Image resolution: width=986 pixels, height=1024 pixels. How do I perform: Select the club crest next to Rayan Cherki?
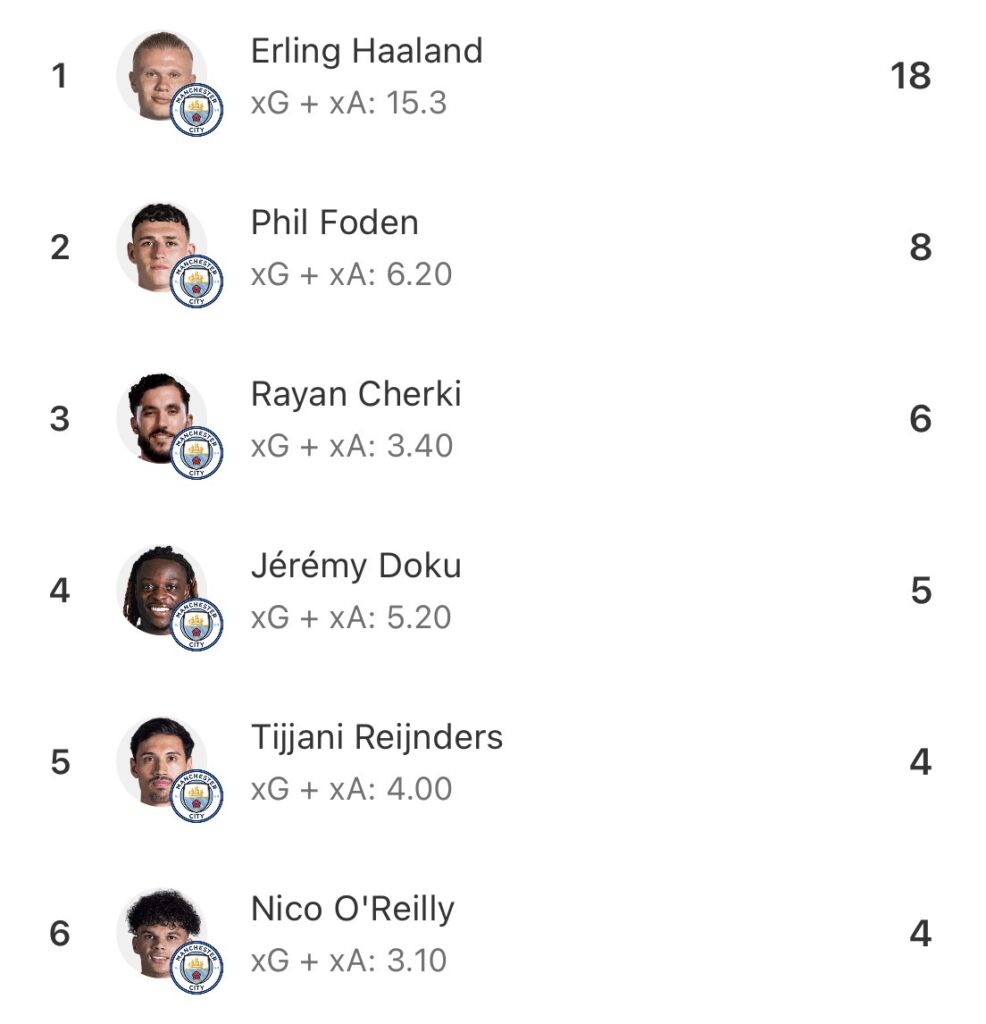196,453
